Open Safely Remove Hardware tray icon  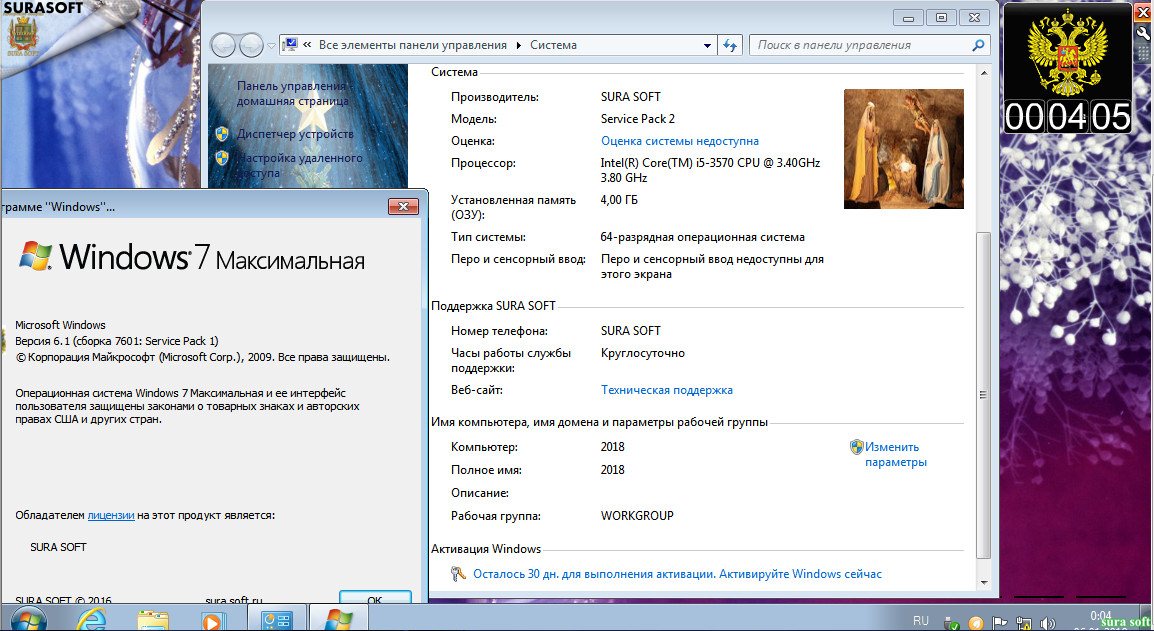click(x=952, y=624)
